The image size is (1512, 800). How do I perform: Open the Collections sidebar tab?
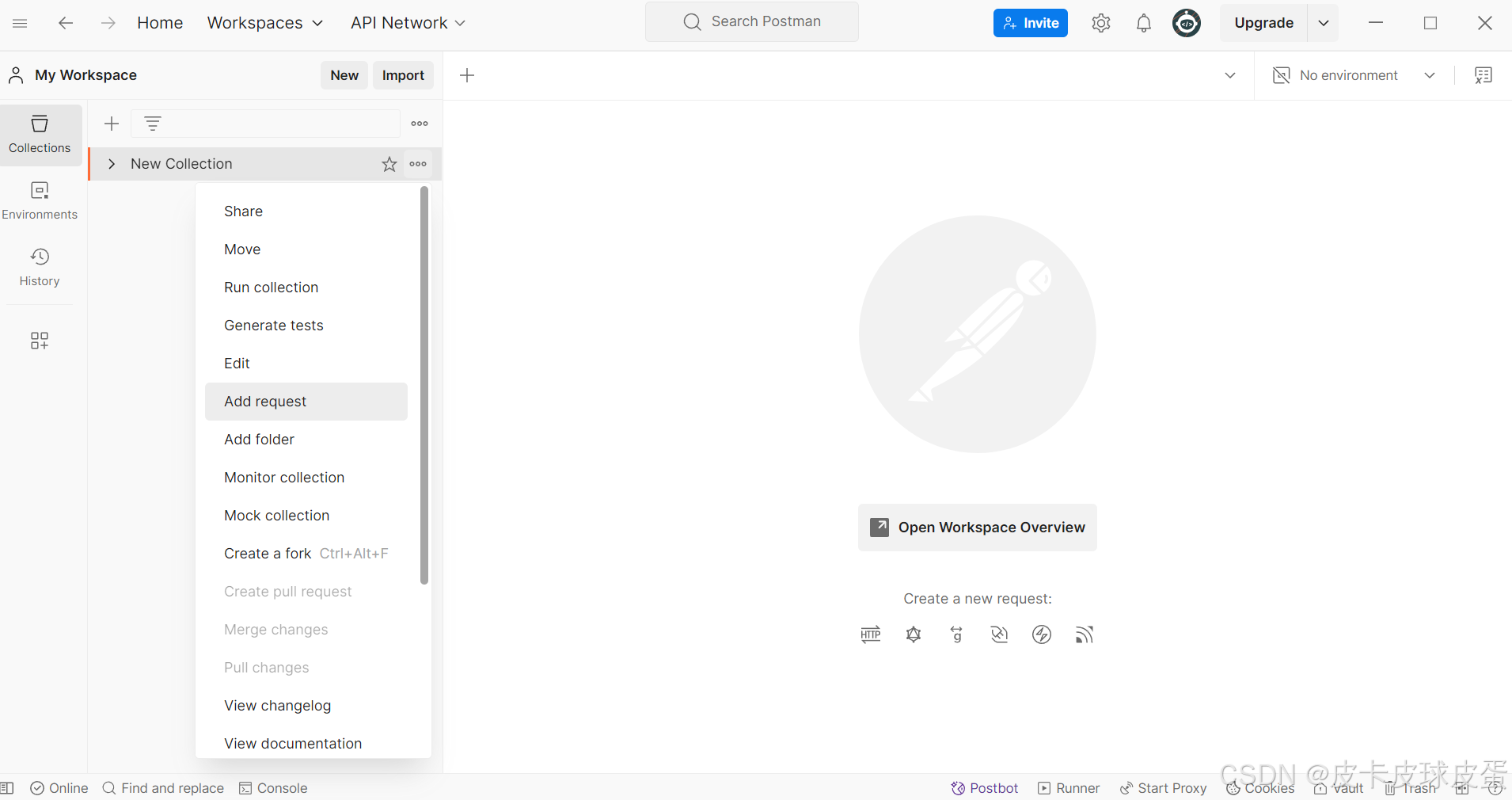pyautogui.click(x=40, y=135)
